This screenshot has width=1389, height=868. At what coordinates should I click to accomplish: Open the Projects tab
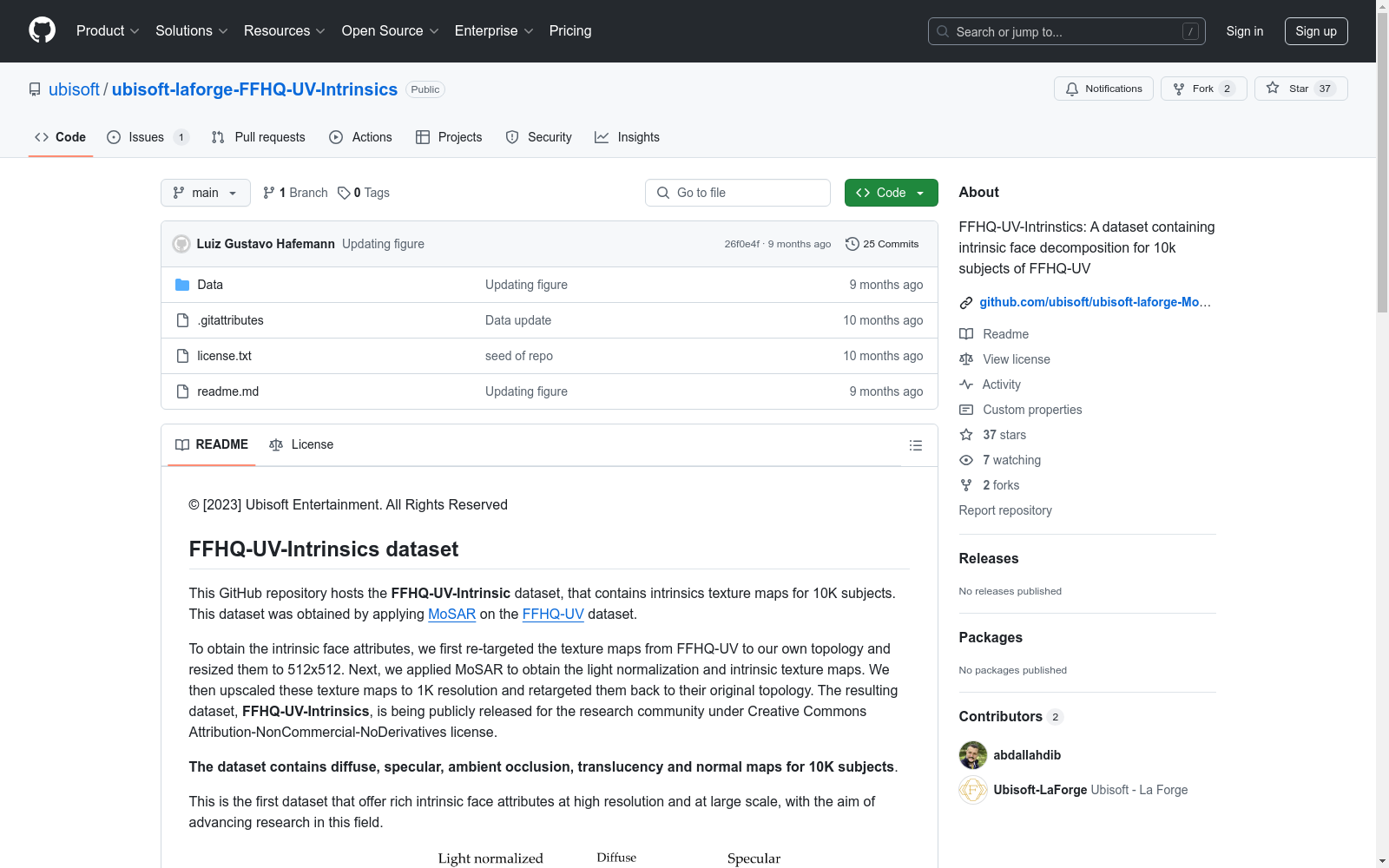click(x=449, y=137)
